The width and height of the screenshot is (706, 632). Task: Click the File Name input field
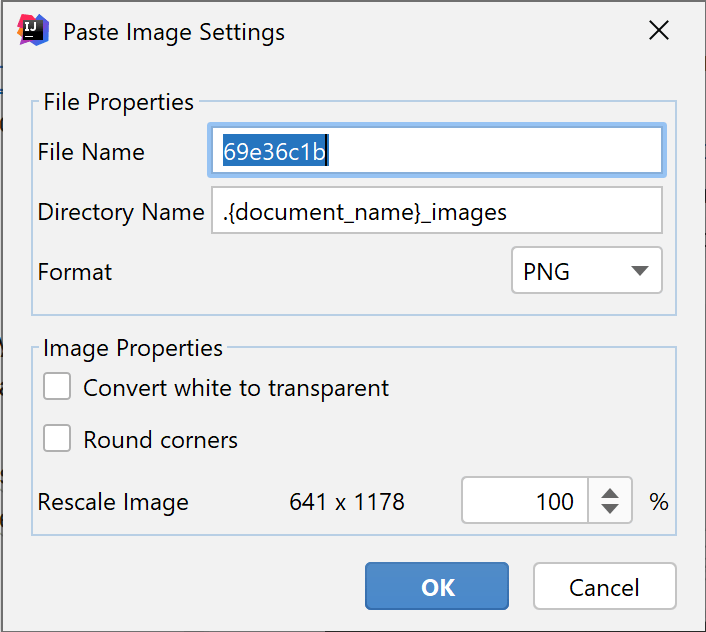(x=437, y=150)
